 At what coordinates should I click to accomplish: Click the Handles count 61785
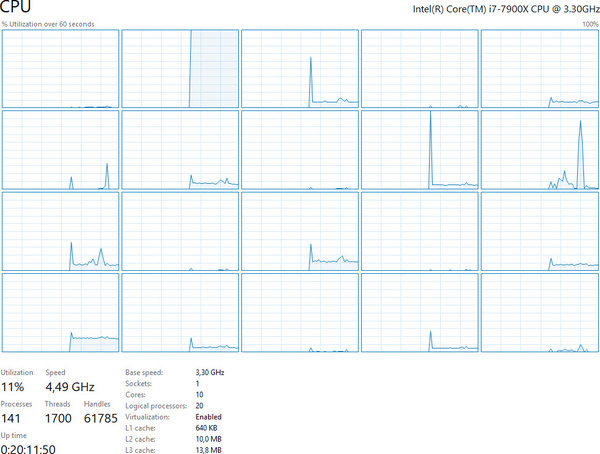coord(101,417)
